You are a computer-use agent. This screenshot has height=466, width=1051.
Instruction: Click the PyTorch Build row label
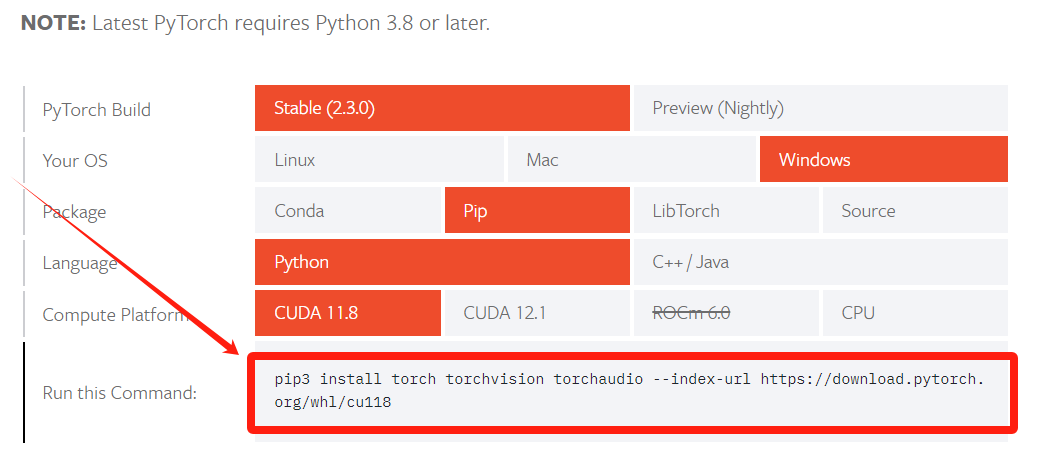(97, 110)
